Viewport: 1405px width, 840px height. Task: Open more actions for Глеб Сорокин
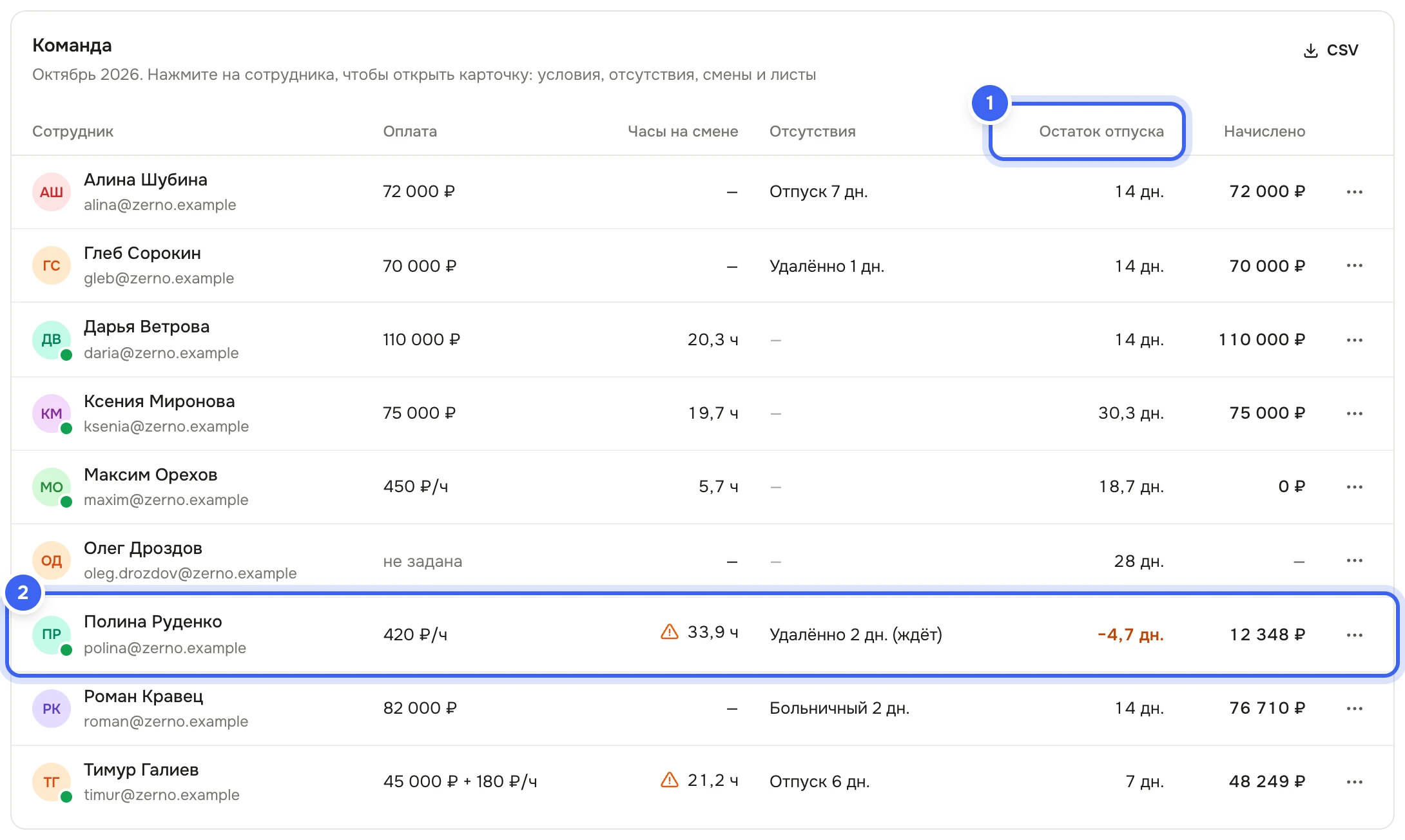point(1354,265)
